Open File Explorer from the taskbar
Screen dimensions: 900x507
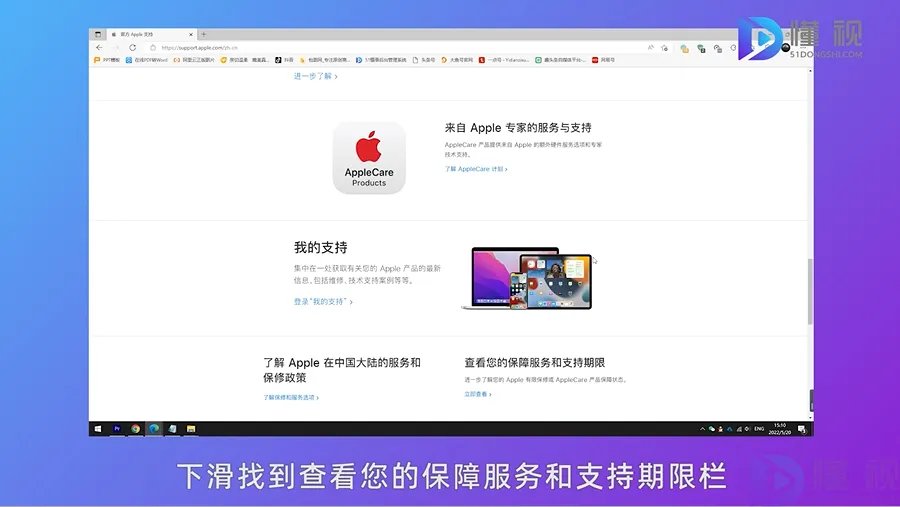pos(191,429)
